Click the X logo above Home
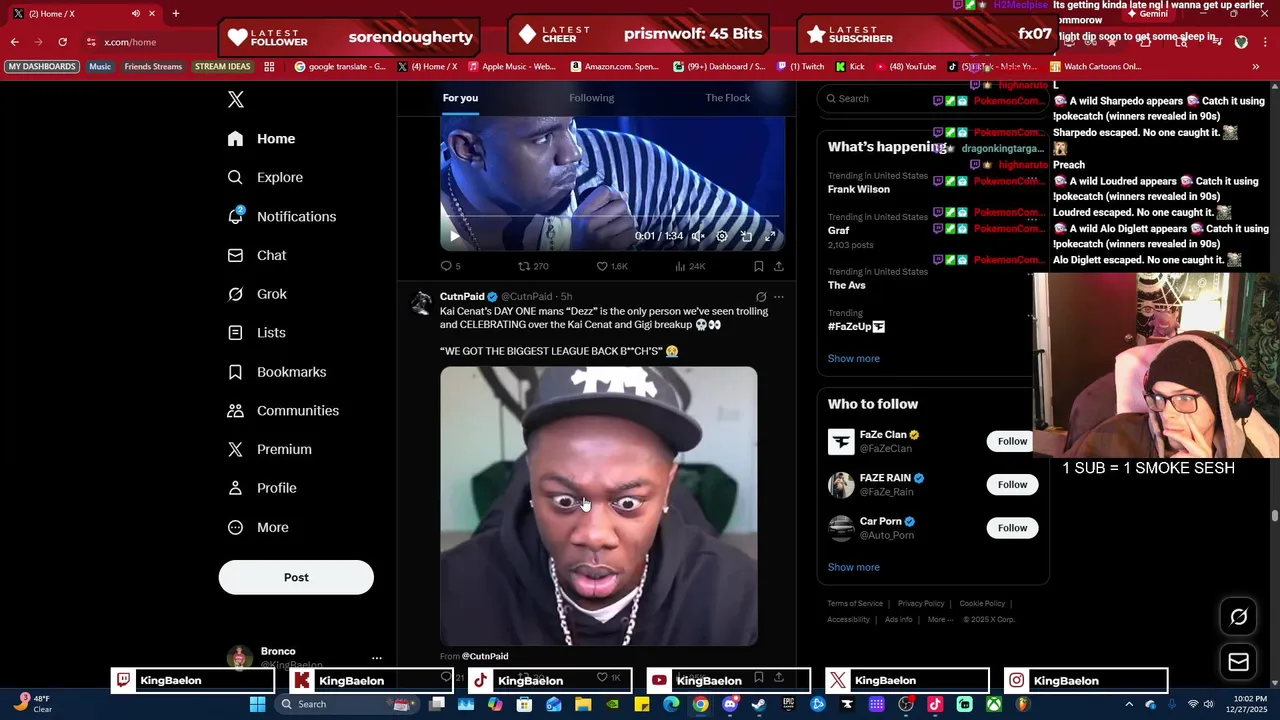The height and width of the screenshot is (720, 1280). click(x=236, y=99)
